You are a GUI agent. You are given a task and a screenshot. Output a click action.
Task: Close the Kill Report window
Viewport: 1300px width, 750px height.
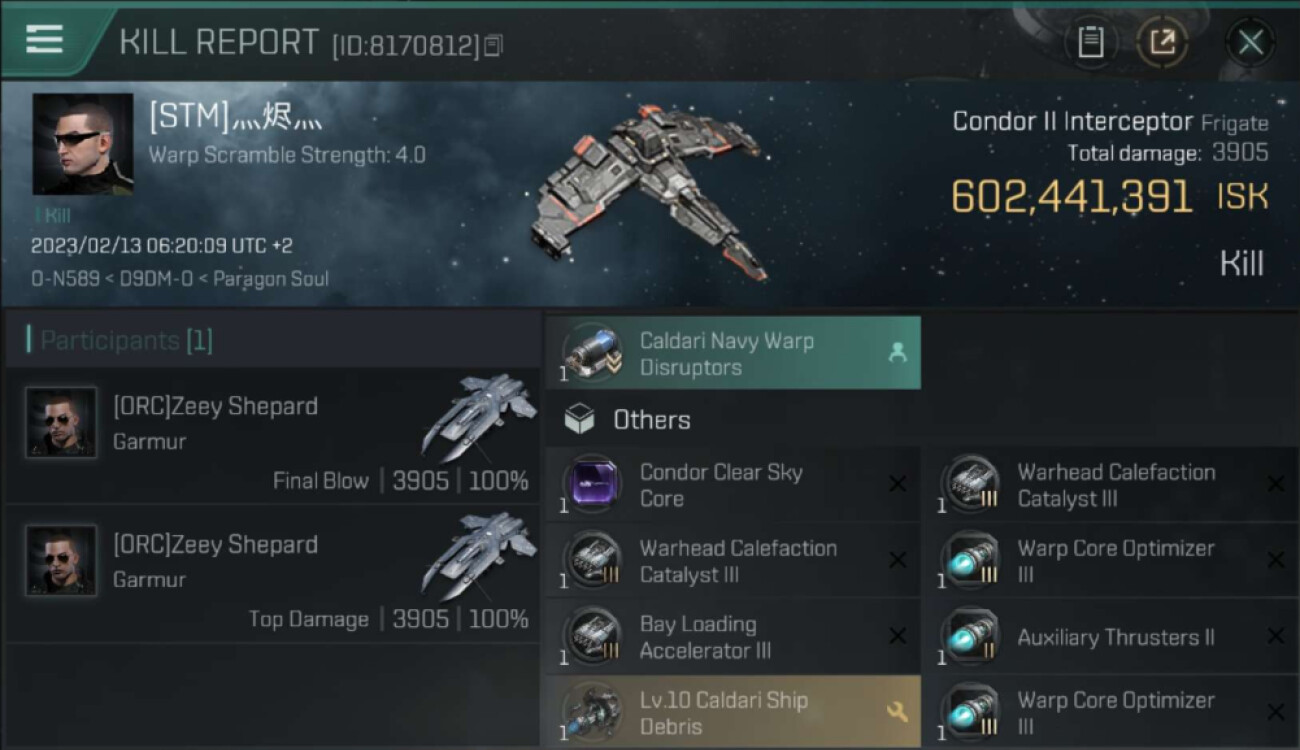coord(1250,42)
